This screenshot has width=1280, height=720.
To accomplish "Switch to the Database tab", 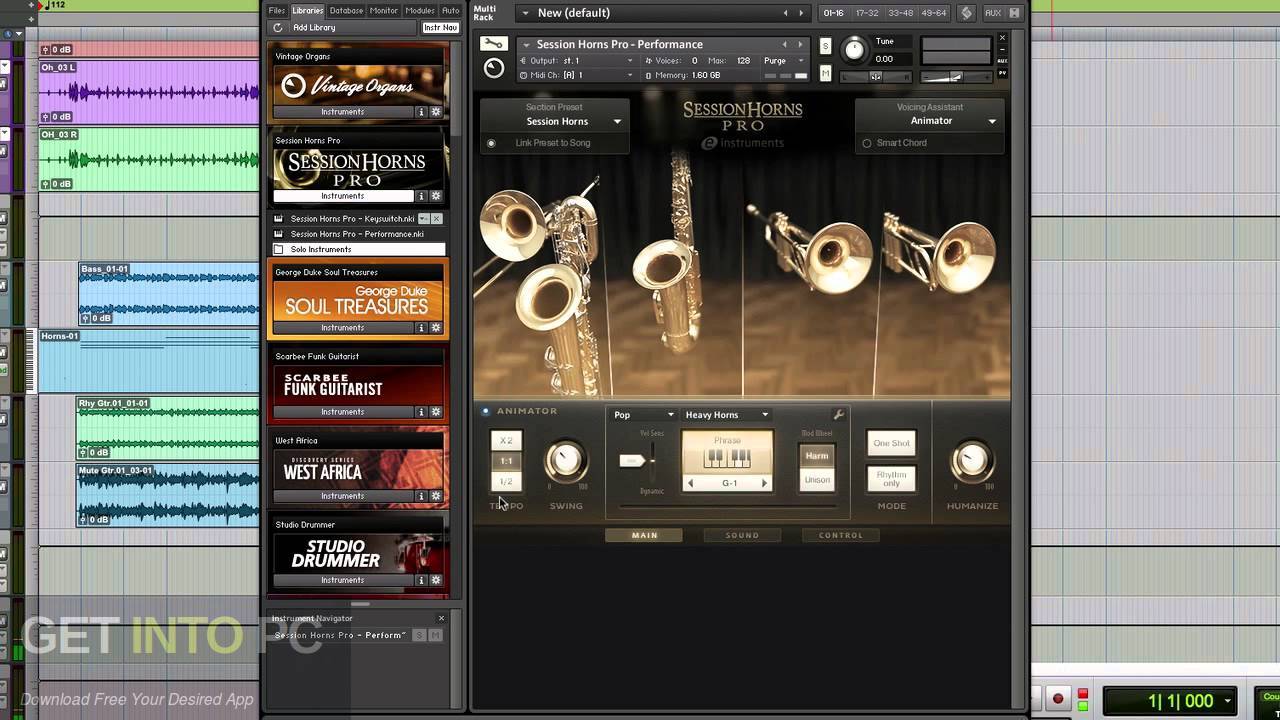I will click(345, 10).
